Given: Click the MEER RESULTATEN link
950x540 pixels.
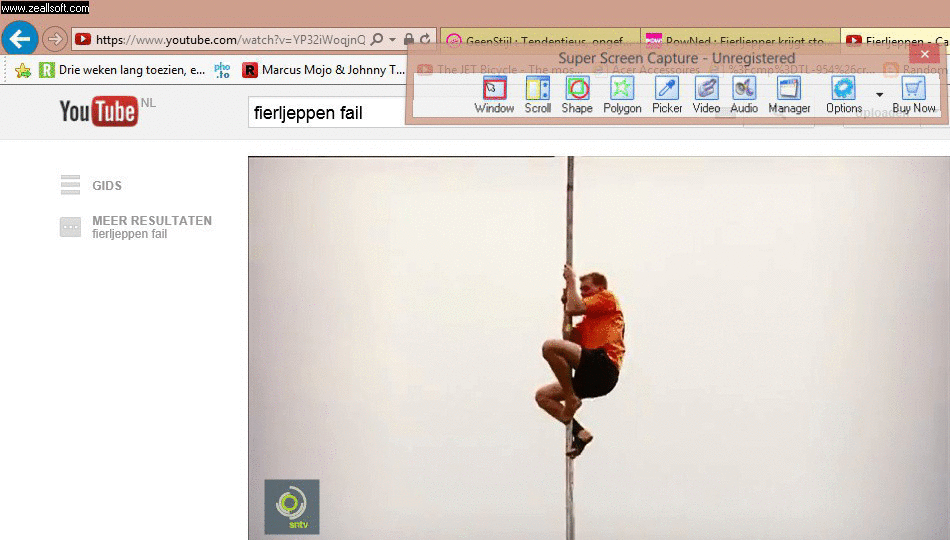Looking at the screenshot, I should tap(151, 221).
